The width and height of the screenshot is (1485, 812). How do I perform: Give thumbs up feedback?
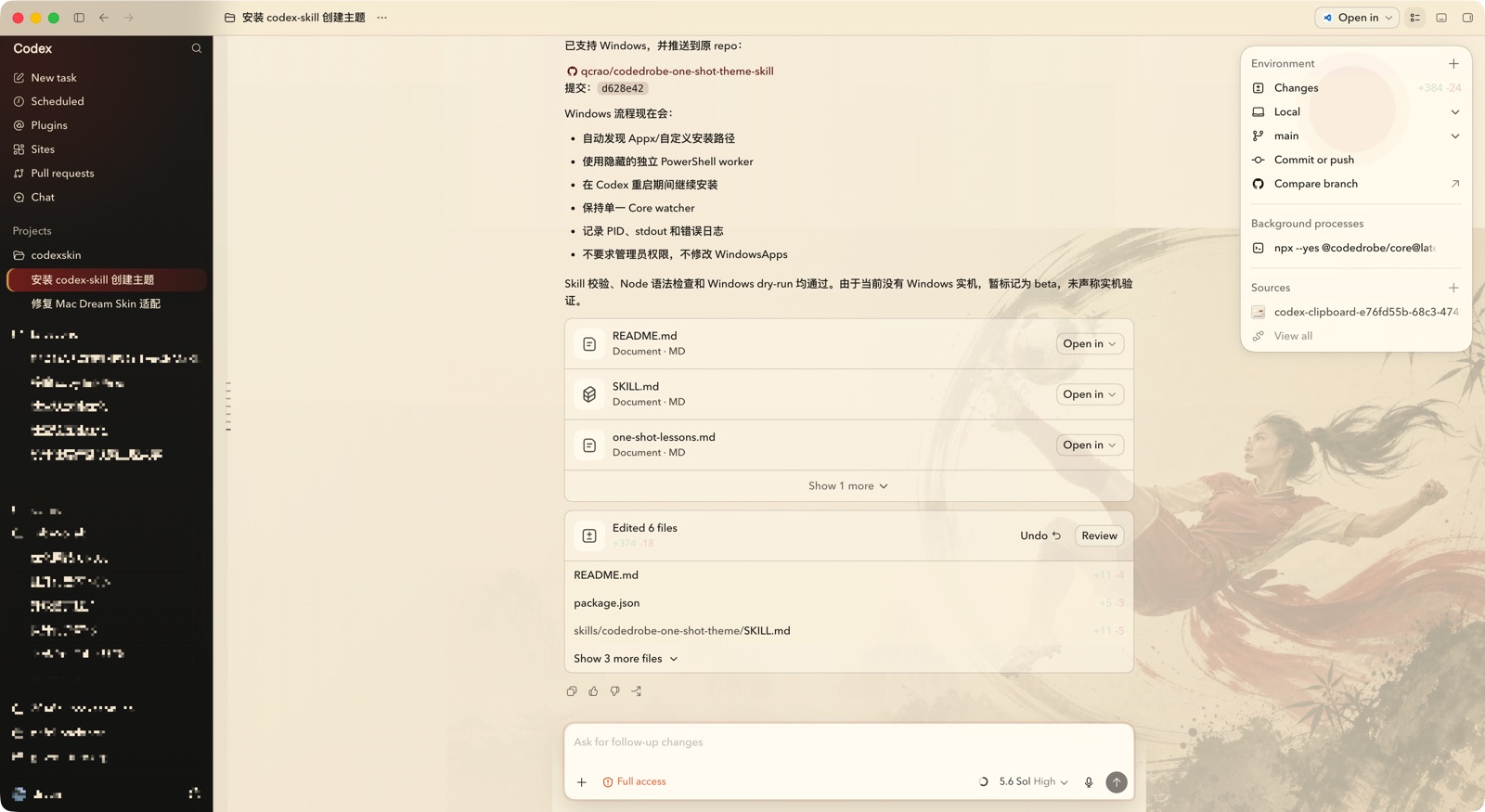click(593, 691)
